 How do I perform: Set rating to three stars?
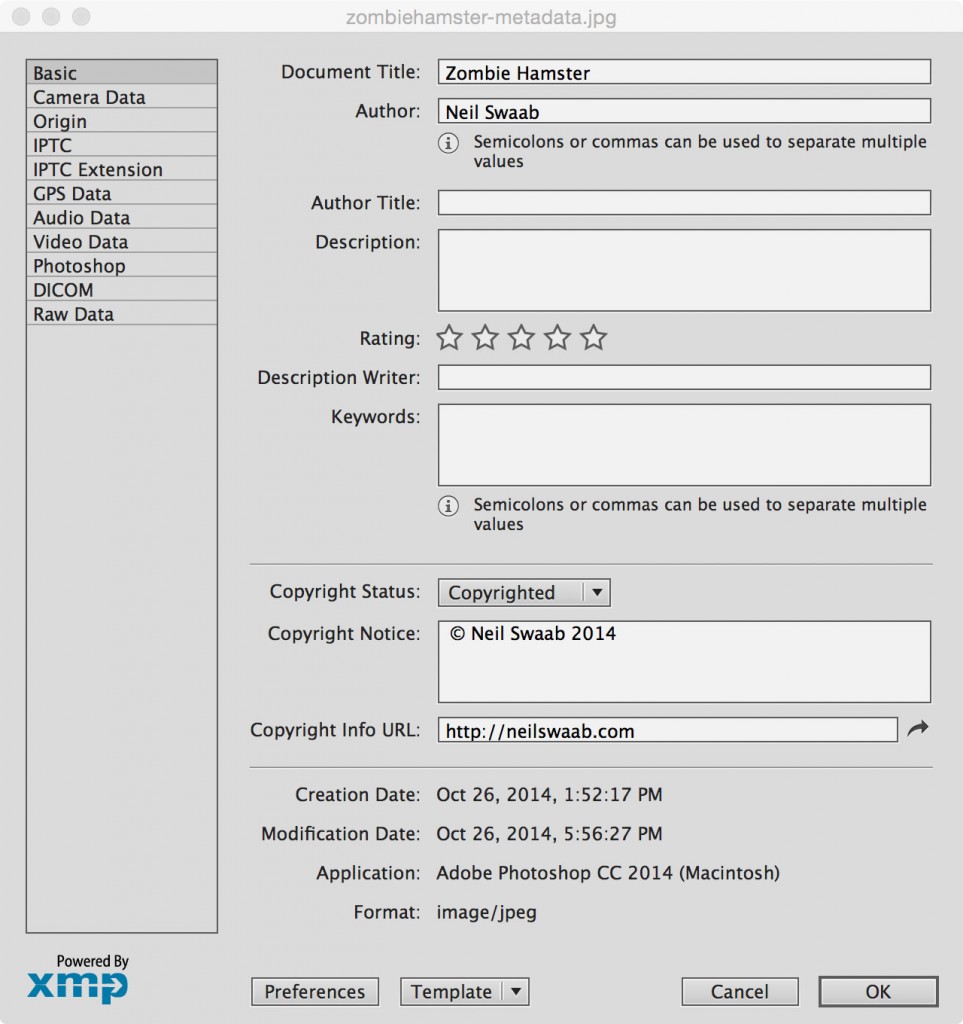pos(521,338)
